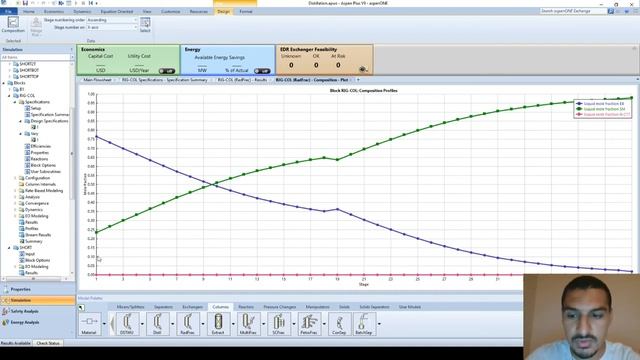The image size is (640, 360).
Task: Switch to the Home ribbon tab
Action: tap(29, 11)
